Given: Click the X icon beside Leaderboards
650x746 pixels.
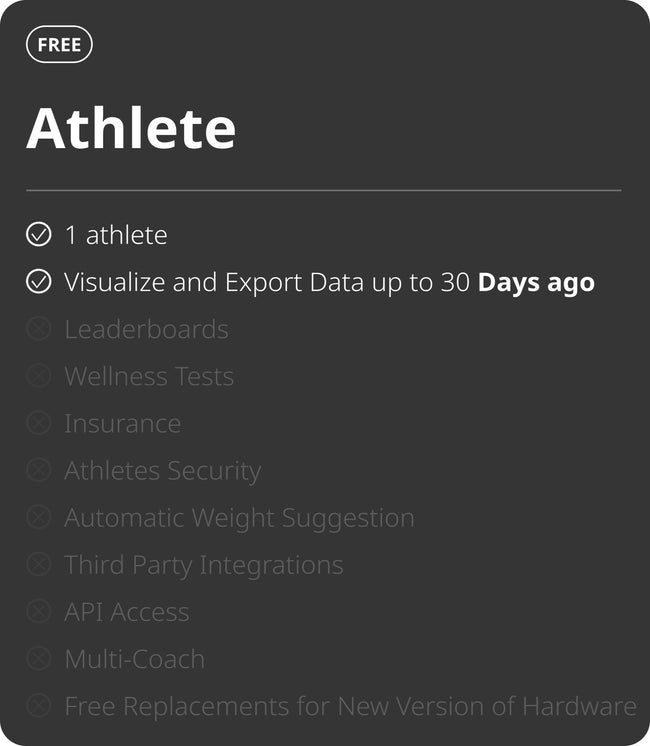Looking at the screenshot, I should coord(38,329).
